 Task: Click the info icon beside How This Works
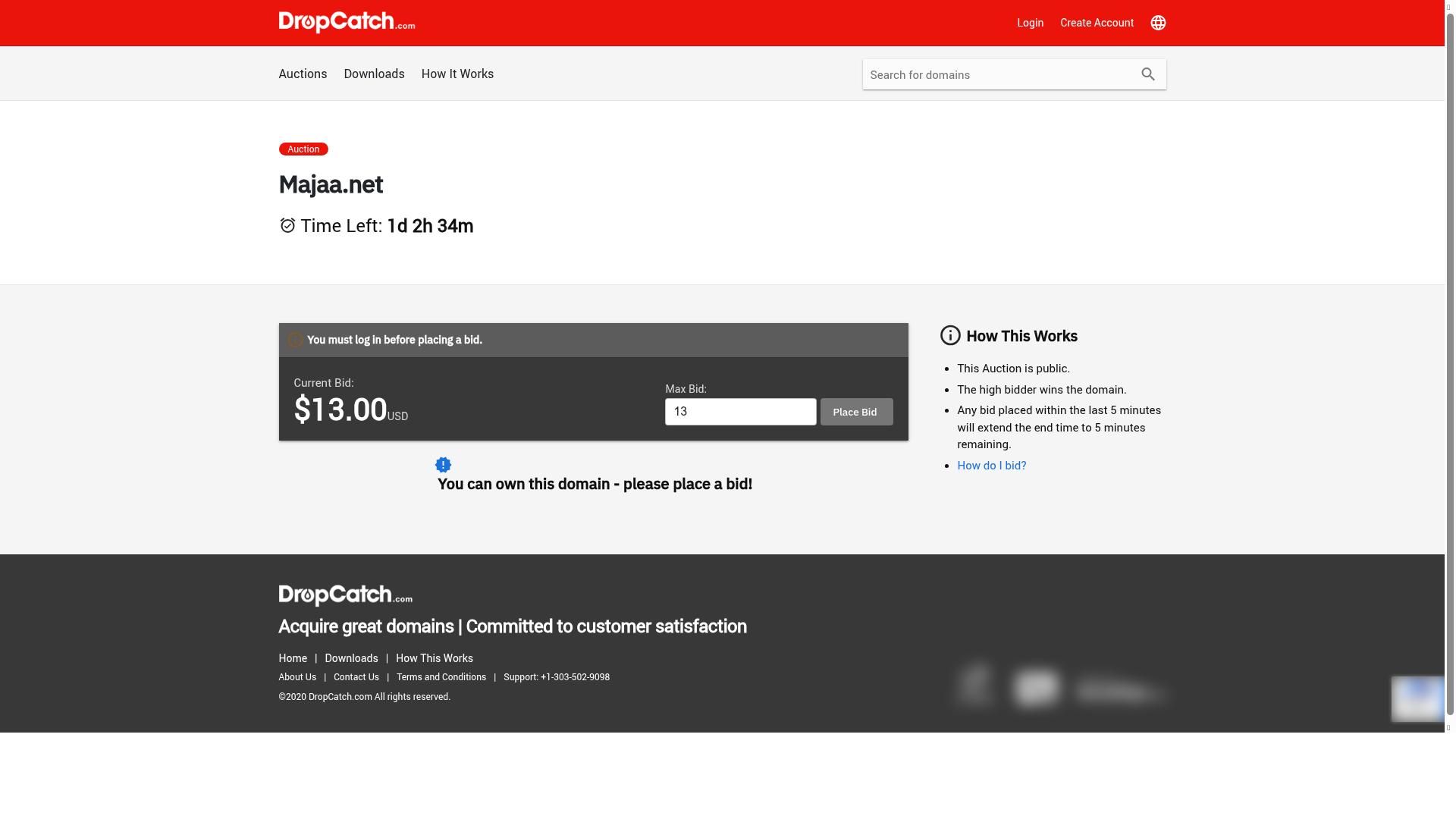pyautogui.click(x=950, y=336)
